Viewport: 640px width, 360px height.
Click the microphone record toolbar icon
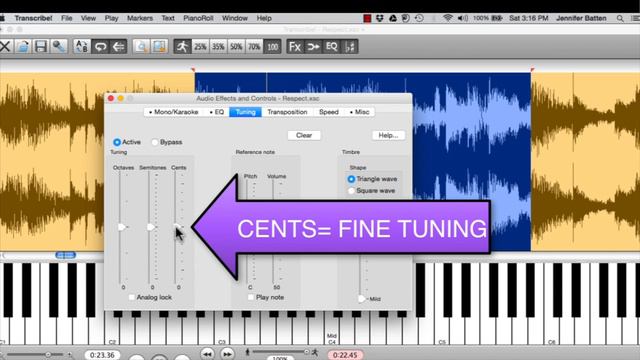(x=59, y=47)
